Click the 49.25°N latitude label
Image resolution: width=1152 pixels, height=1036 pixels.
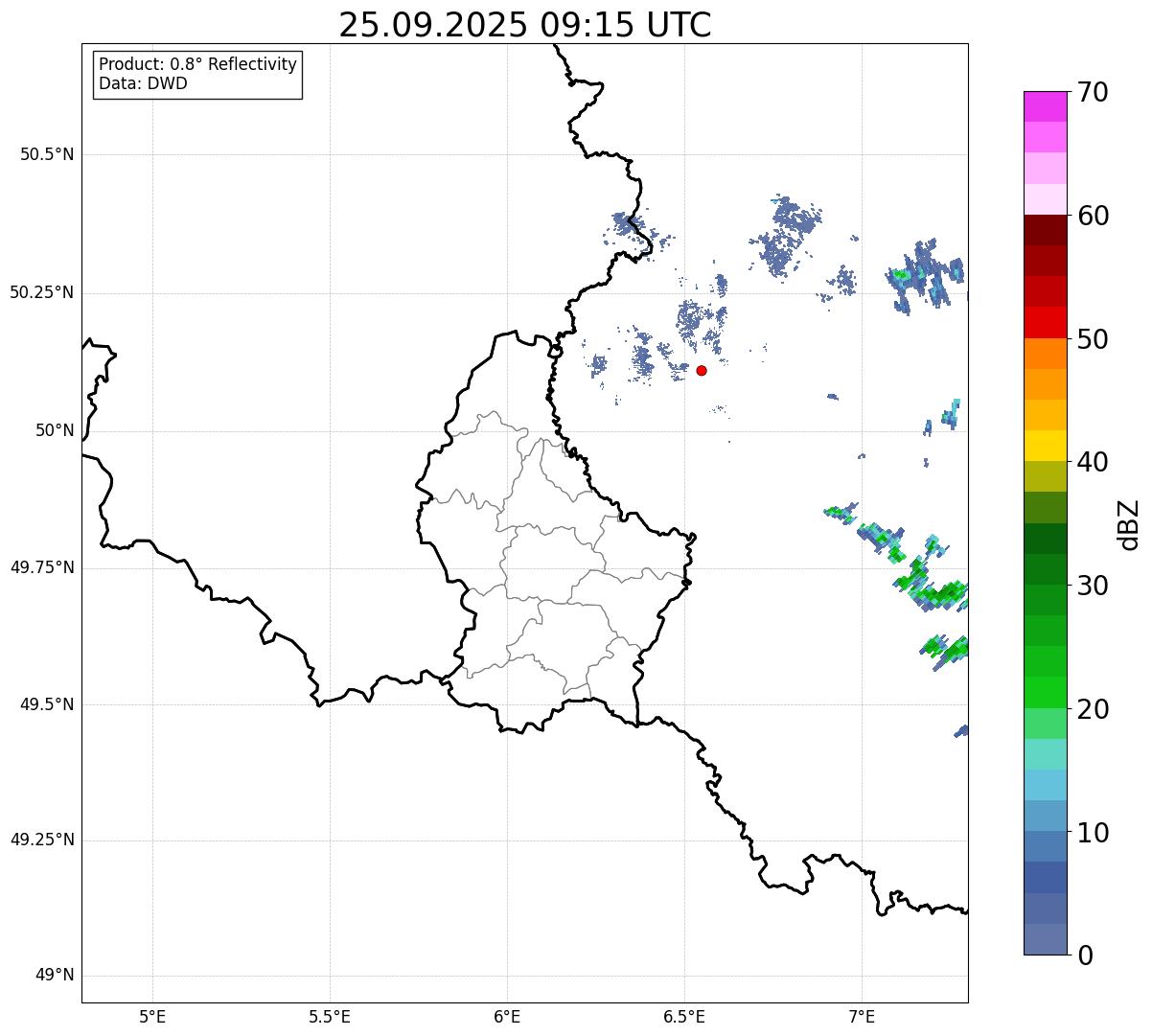(x=42, y=840)
